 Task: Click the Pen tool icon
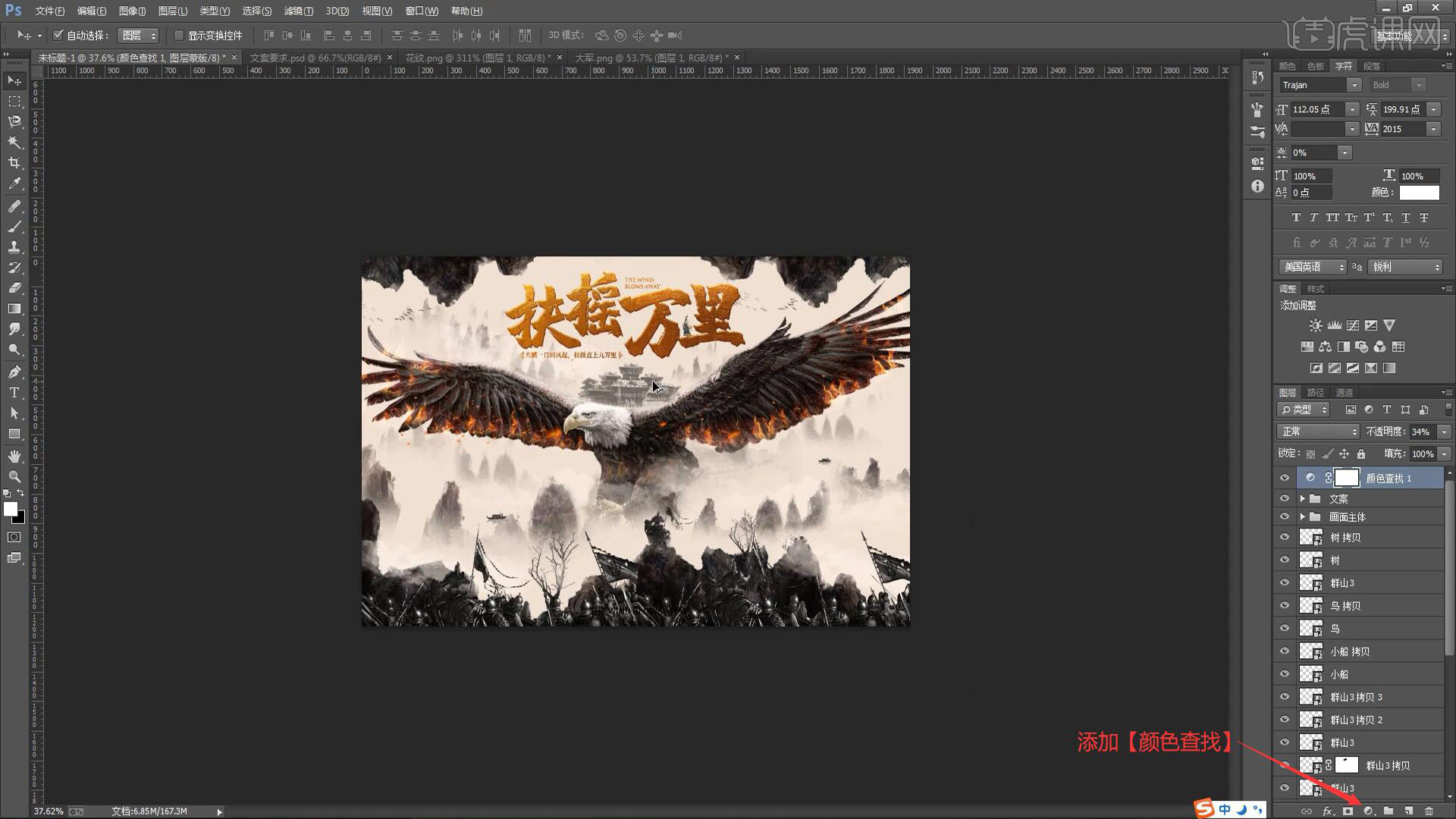[x=14, y=372]
